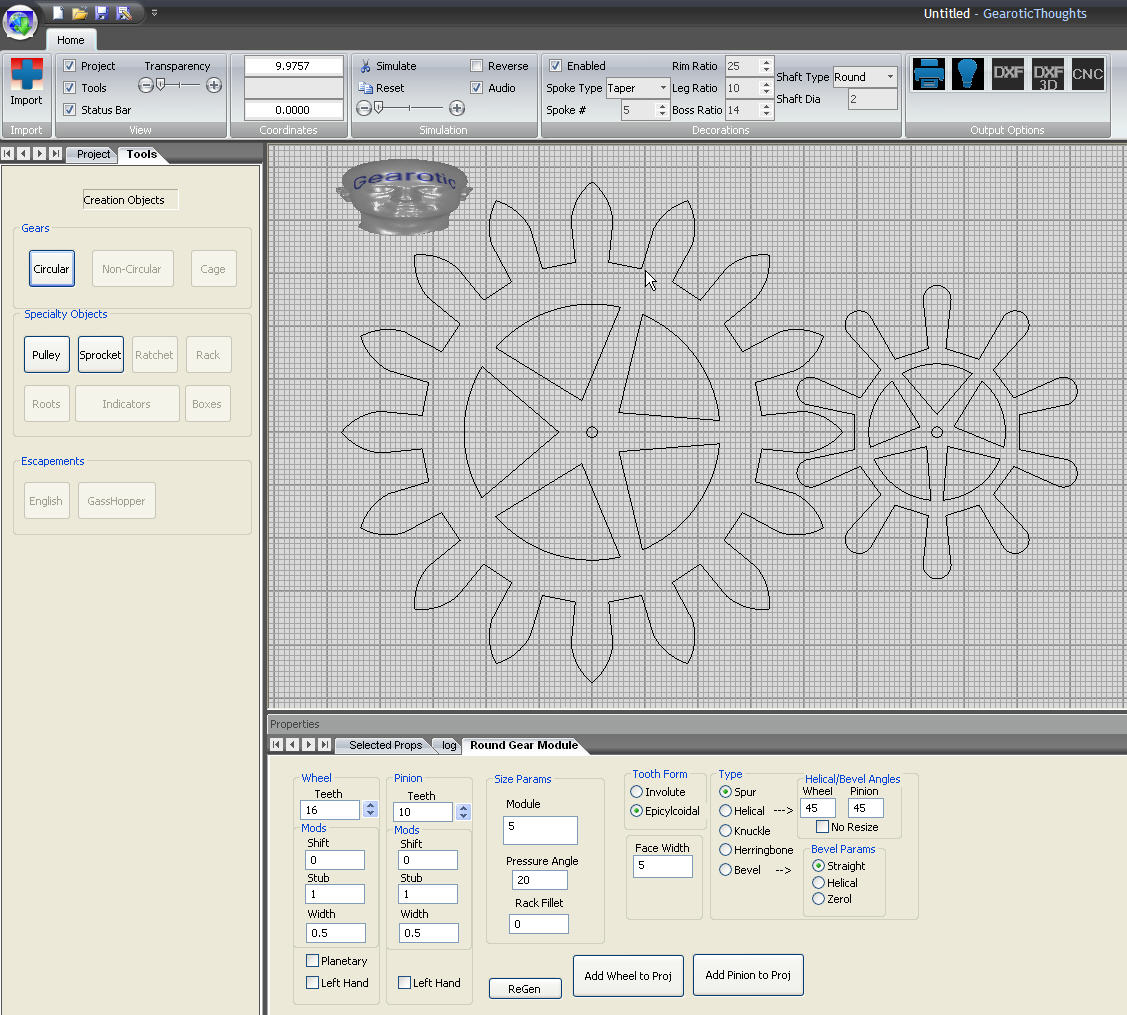This screenshot has height=1015, width=1127.
Task: Click the DXF export icon
Action: [1008, 75]
